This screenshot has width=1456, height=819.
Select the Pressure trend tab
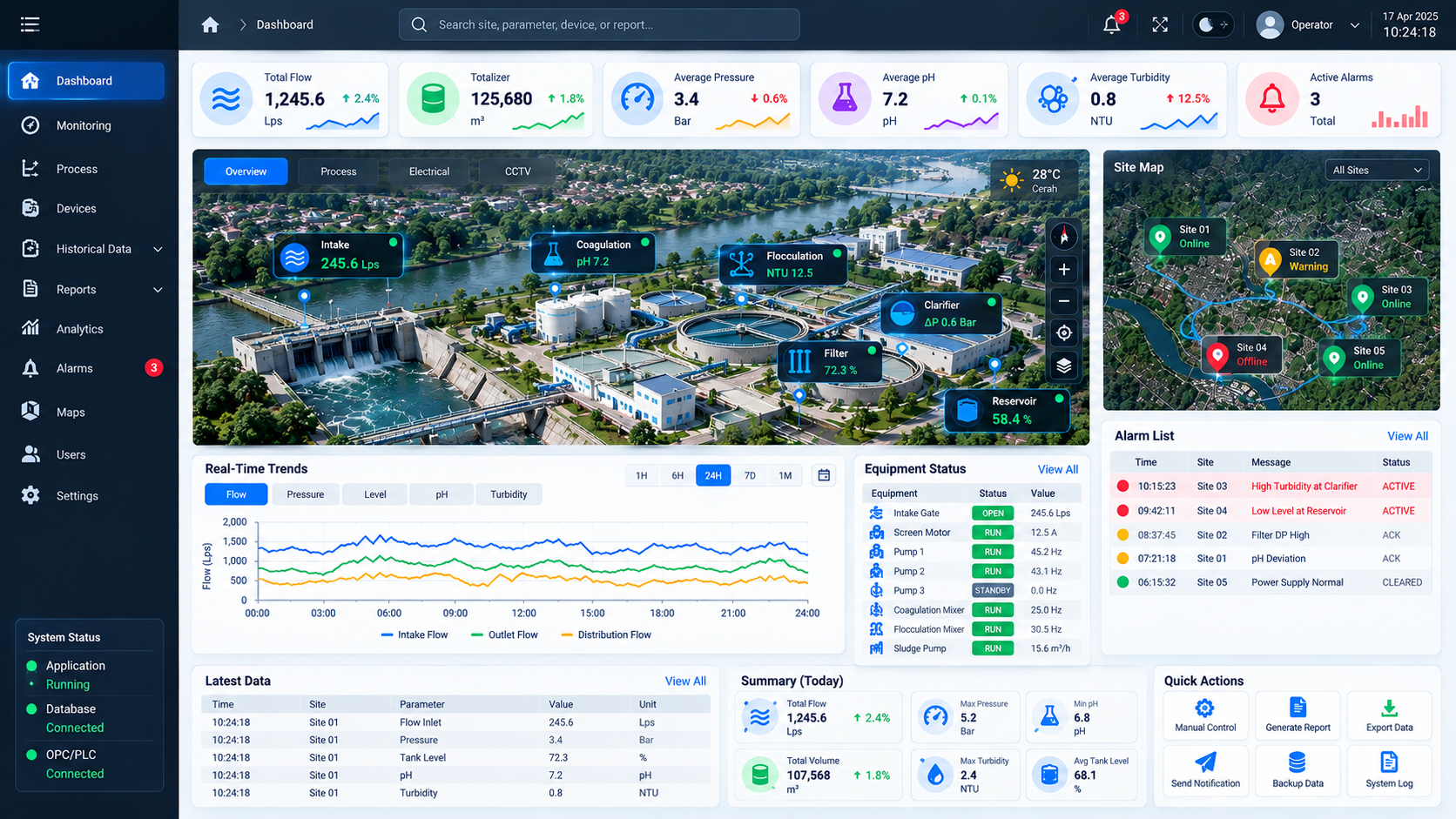pos(306,494)
